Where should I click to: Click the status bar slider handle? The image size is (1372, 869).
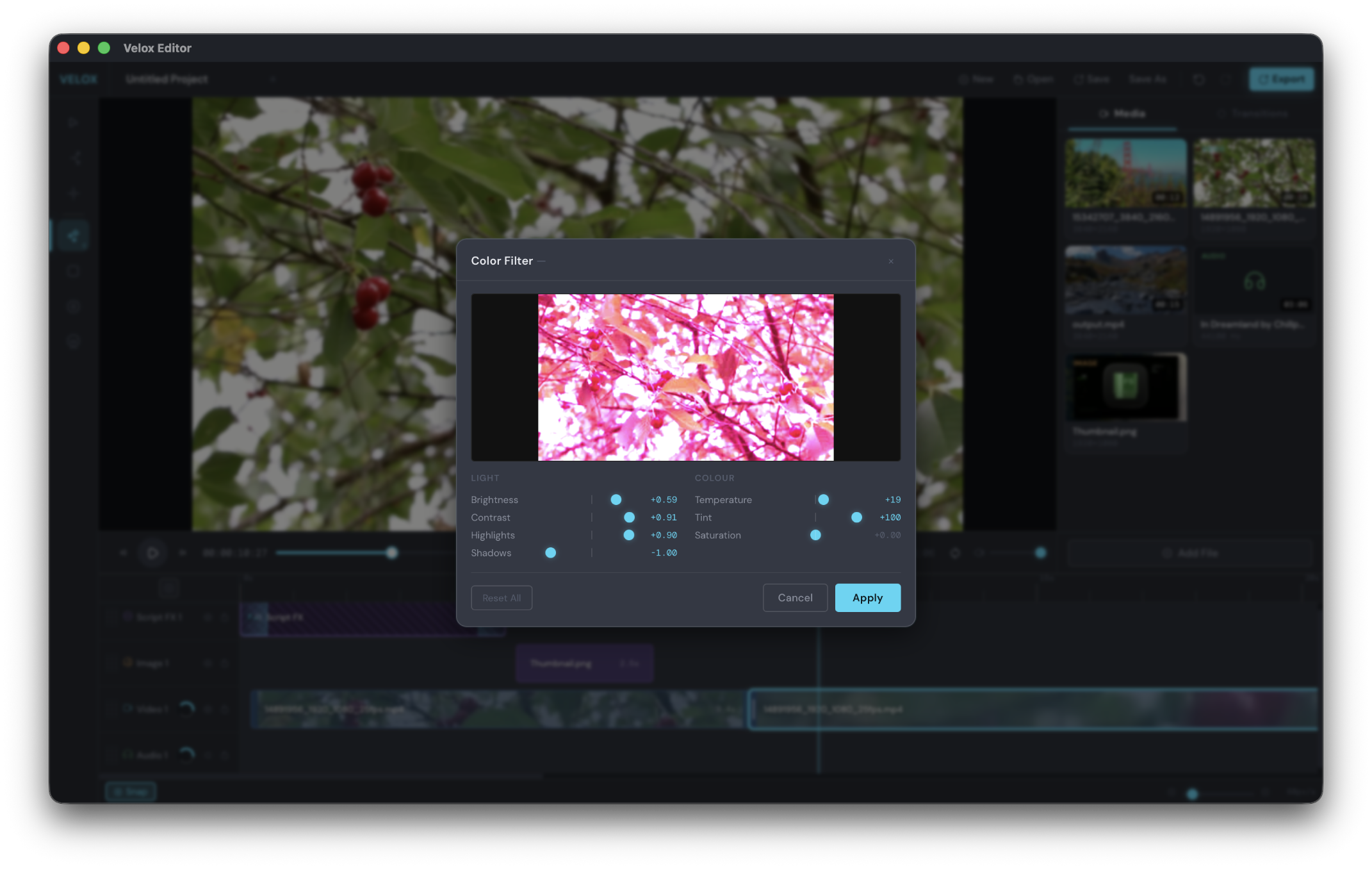[1192, 795]
